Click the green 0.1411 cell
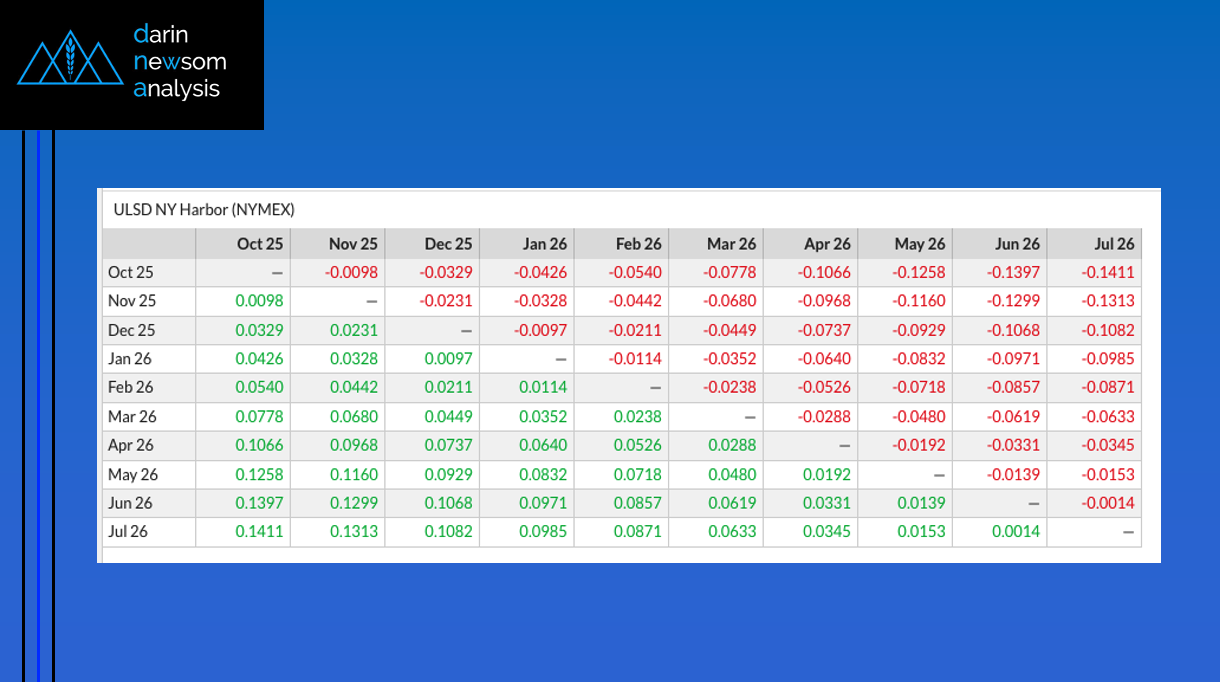1220x682 pixels. click(259, 532)
